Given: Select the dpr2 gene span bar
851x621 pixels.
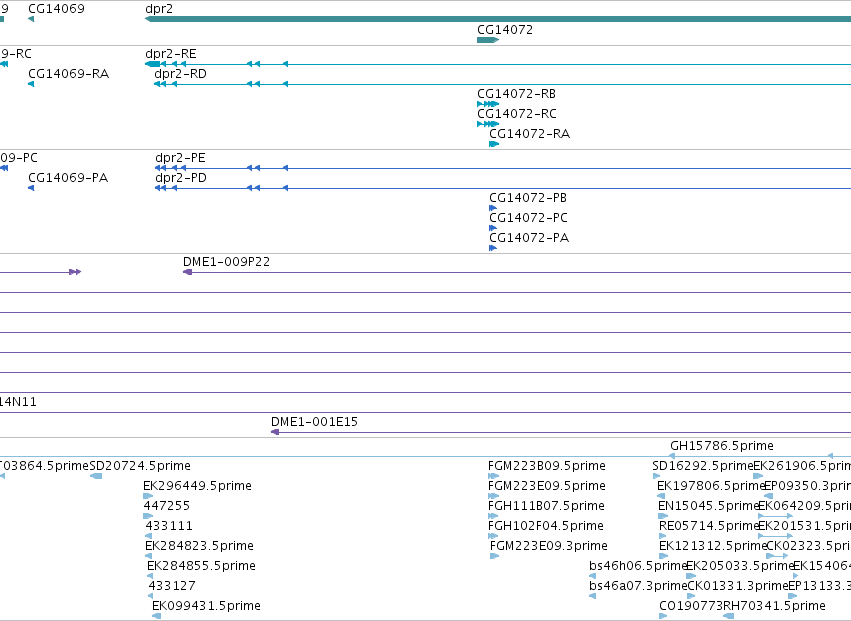Looking at the screenshot, I should [x=498, y=20].
